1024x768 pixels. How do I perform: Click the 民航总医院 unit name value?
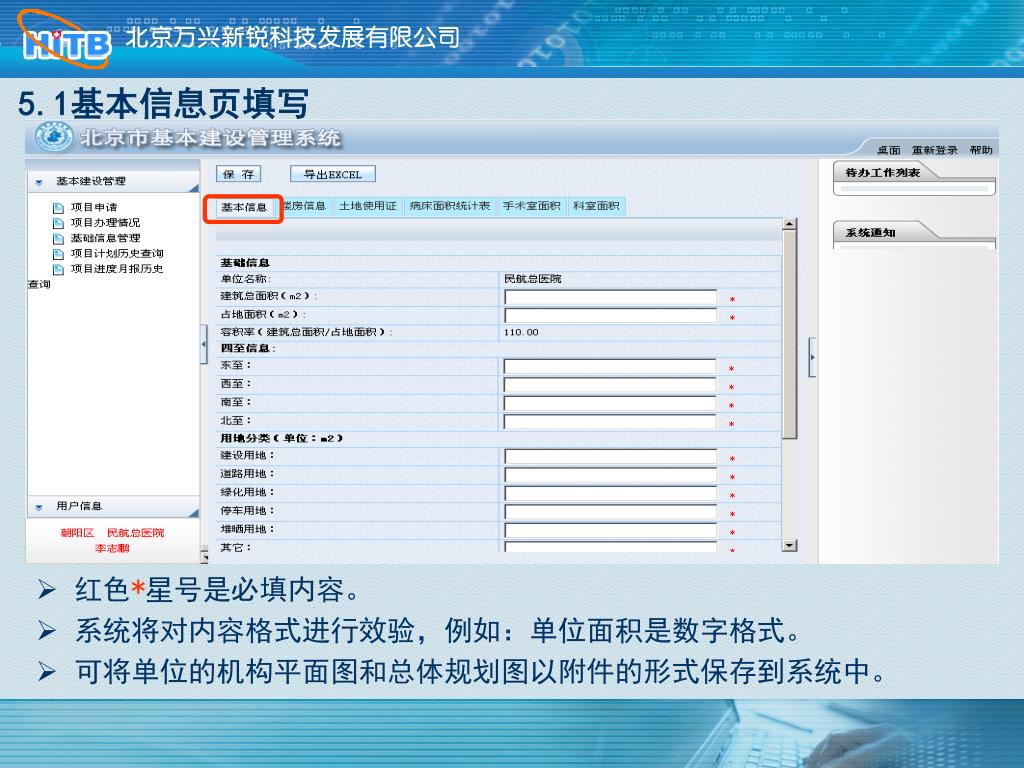tap(532, 279)
